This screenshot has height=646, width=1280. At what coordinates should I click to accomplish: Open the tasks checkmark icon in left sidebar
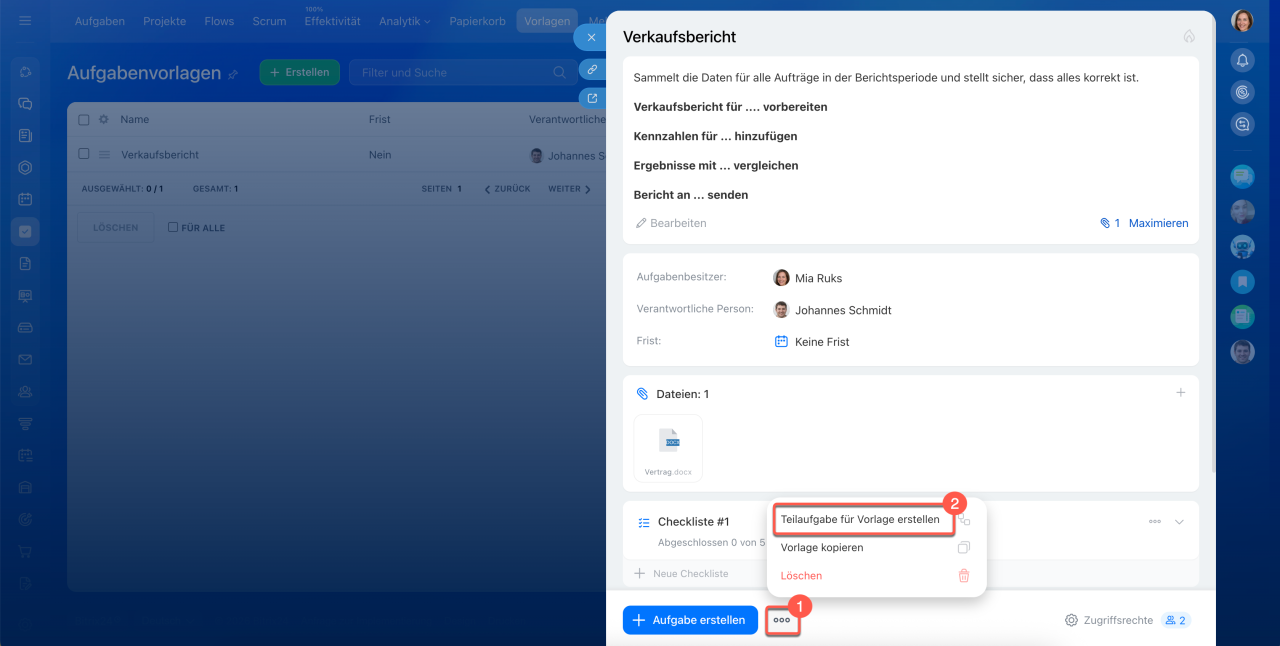click(25, 231)
